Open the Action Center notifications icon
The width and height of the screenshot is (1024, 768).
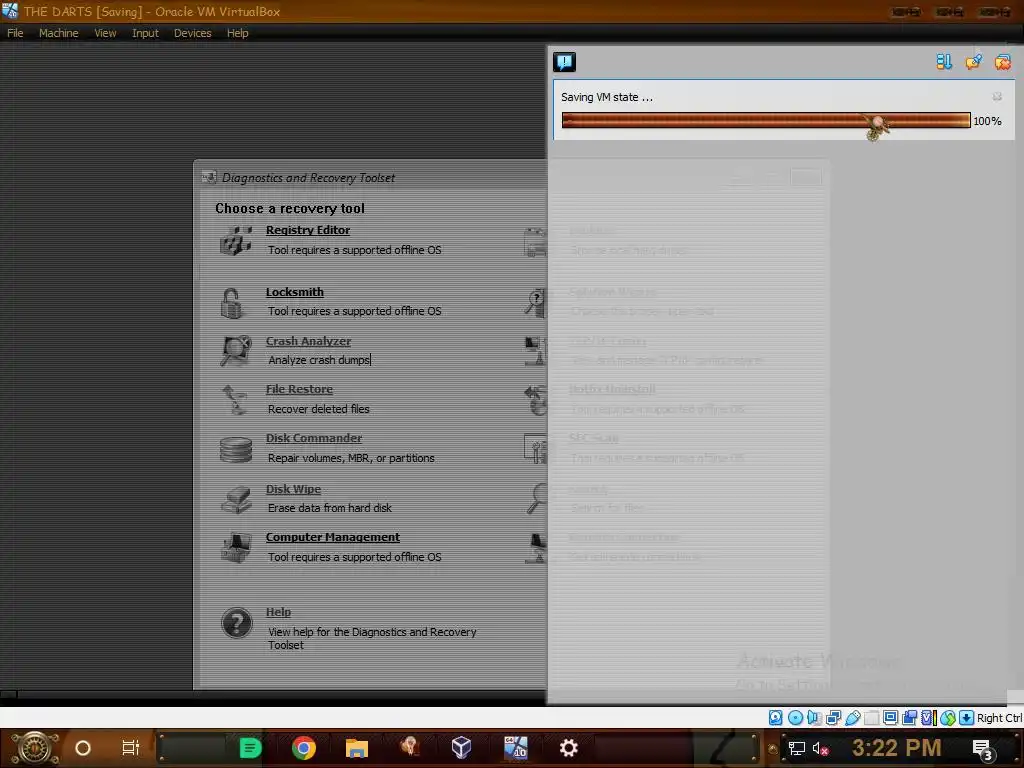tap(983, 749)
